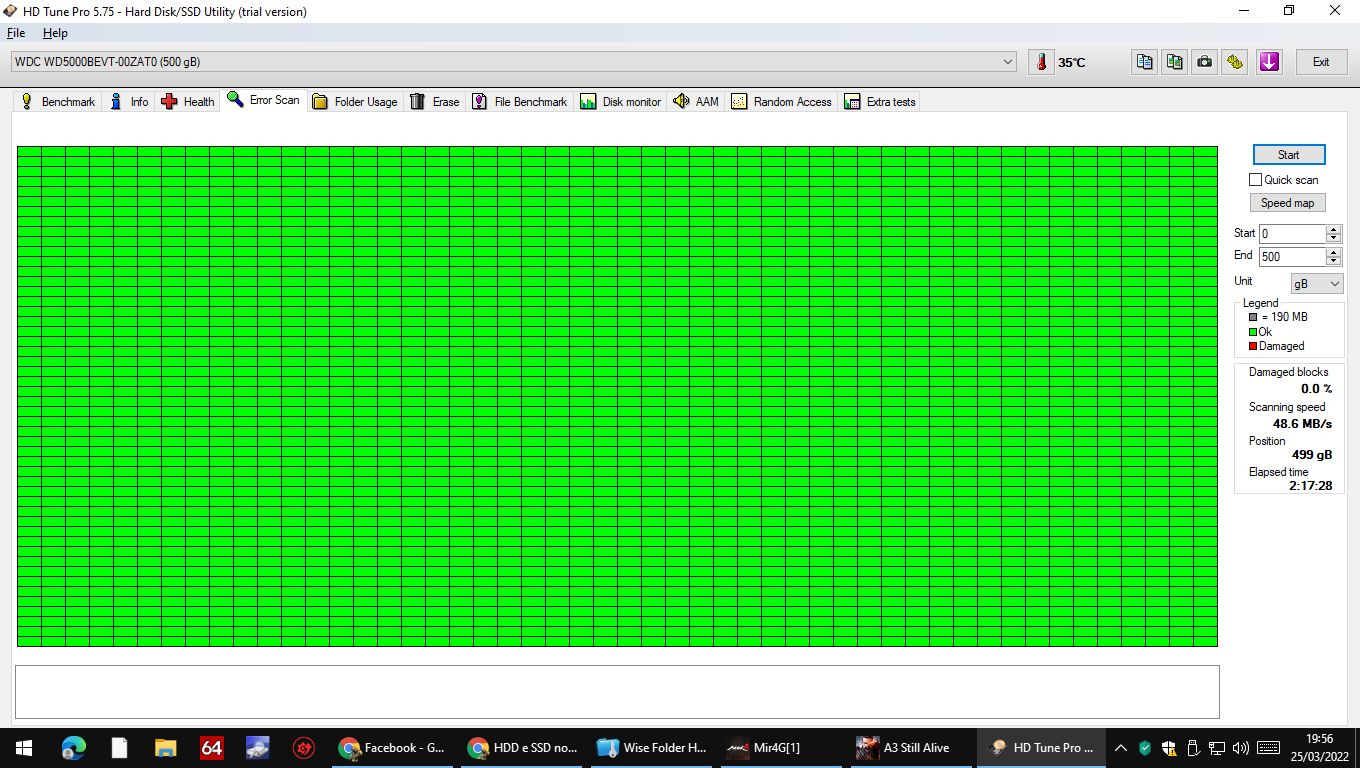The height and width of the screenshot is (768, 1360).
Task: Open File Explorer from taskbar
Action: tap(166, 747)
